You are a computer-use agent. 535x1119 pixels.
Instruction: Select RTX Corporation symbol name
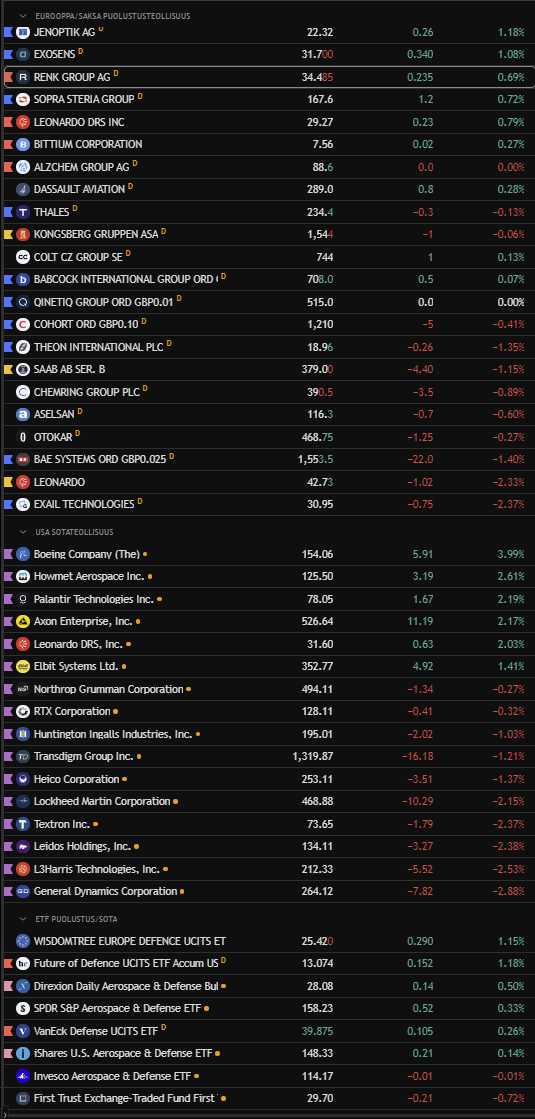72,712
